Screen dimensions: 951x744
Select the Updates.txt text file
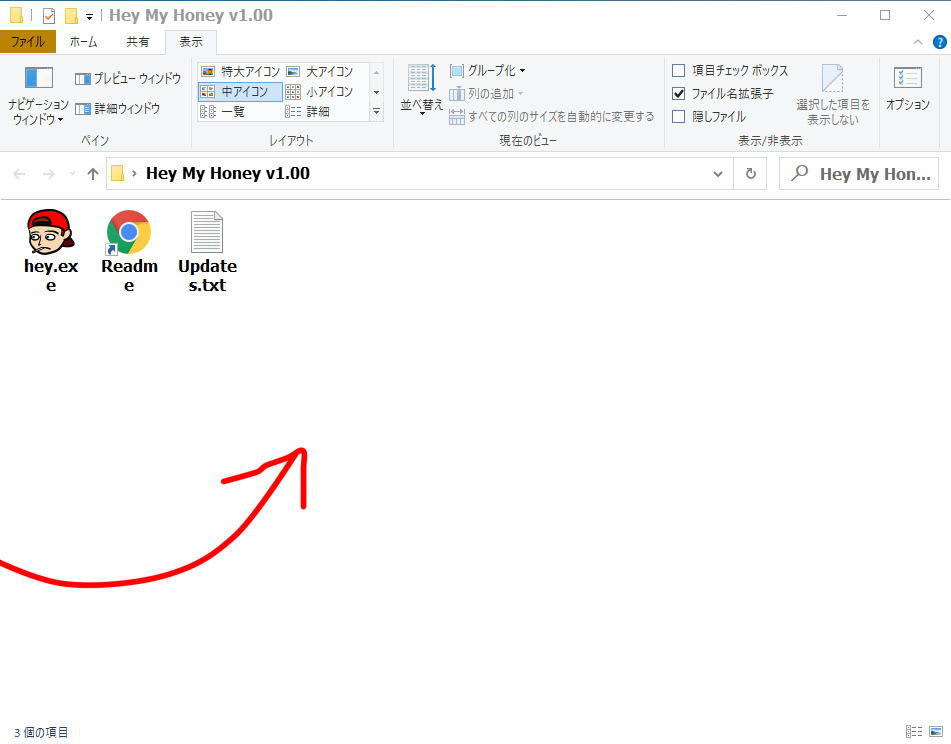tap(207, 233)
